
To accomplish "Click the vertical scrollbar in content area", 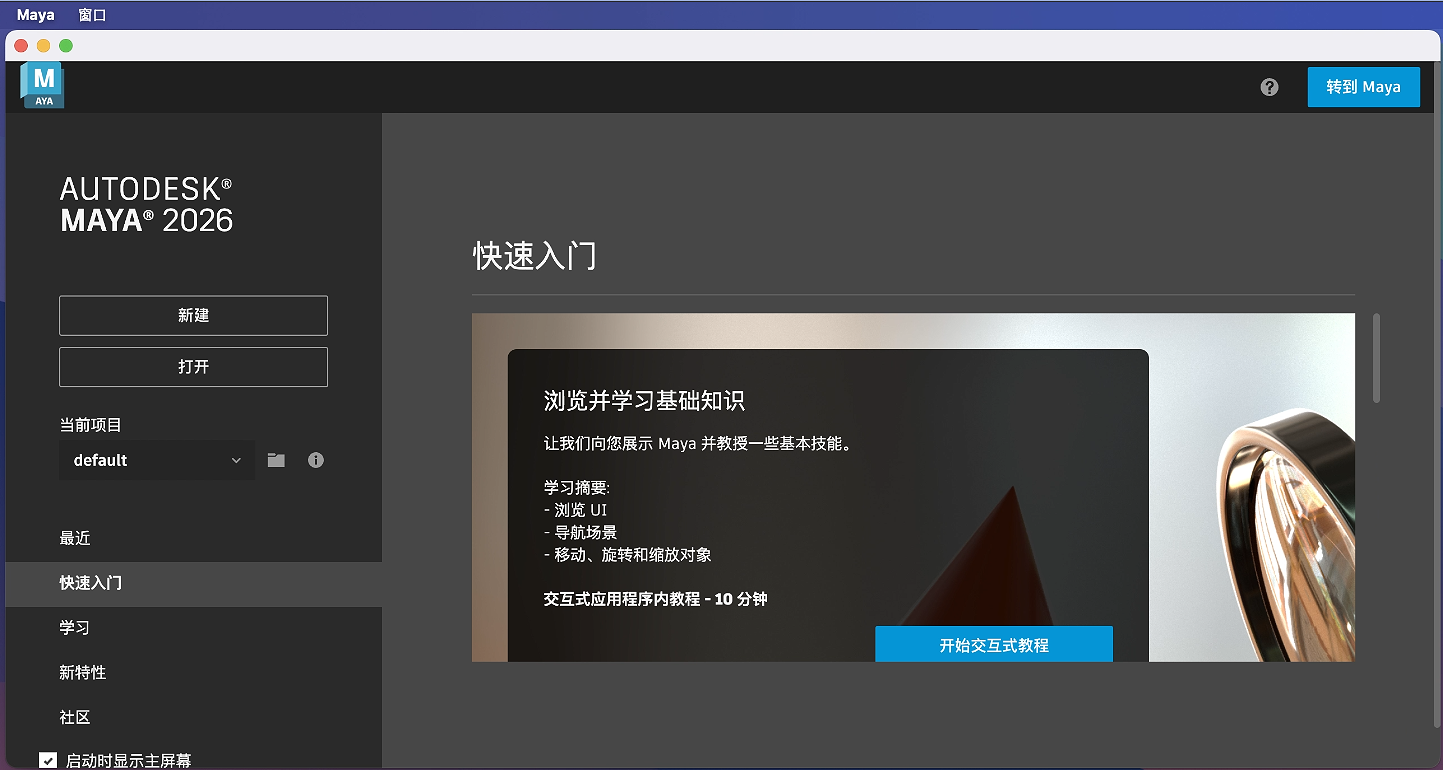I will pyautogui.click(x=1376, y=358).
